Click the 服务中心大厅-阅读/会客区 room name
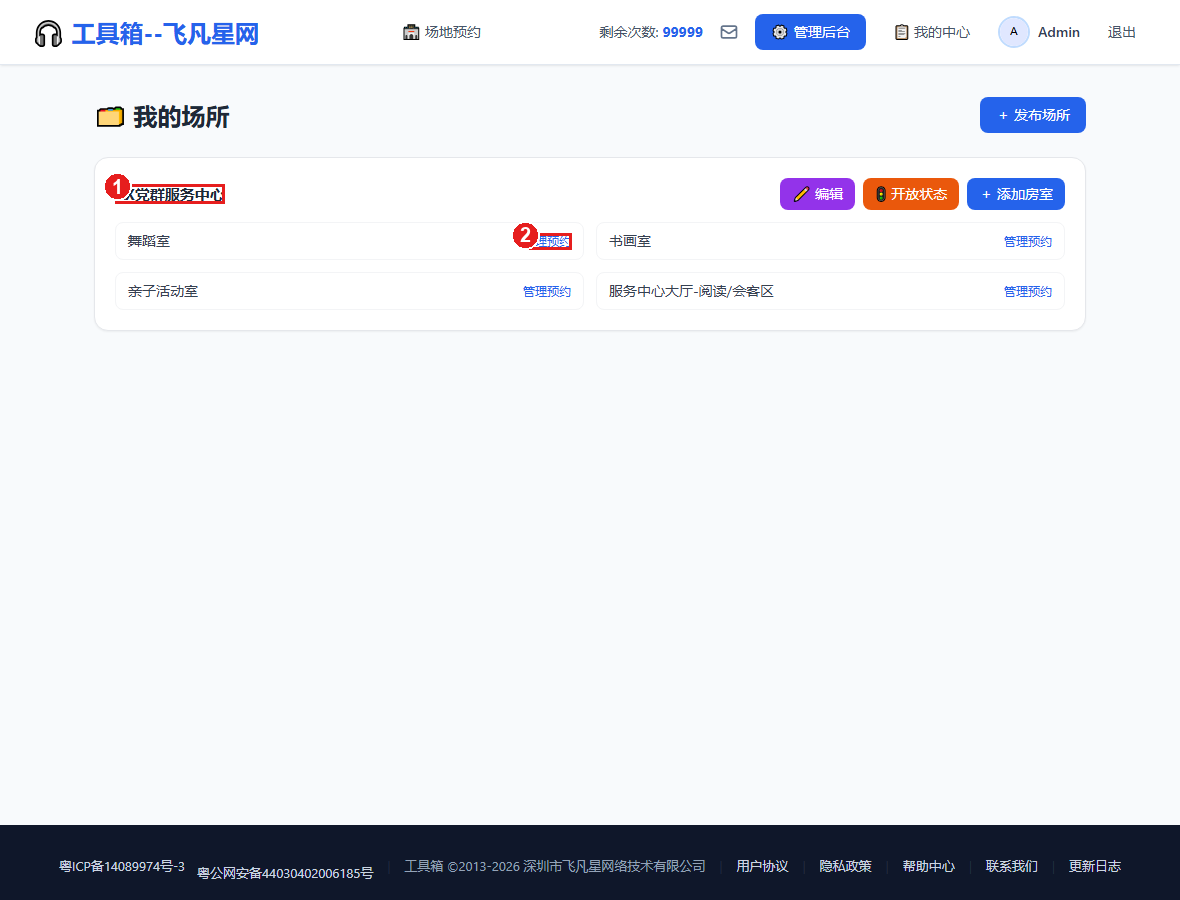Viewport: 1180px width, 900px height. coord(691,292)
